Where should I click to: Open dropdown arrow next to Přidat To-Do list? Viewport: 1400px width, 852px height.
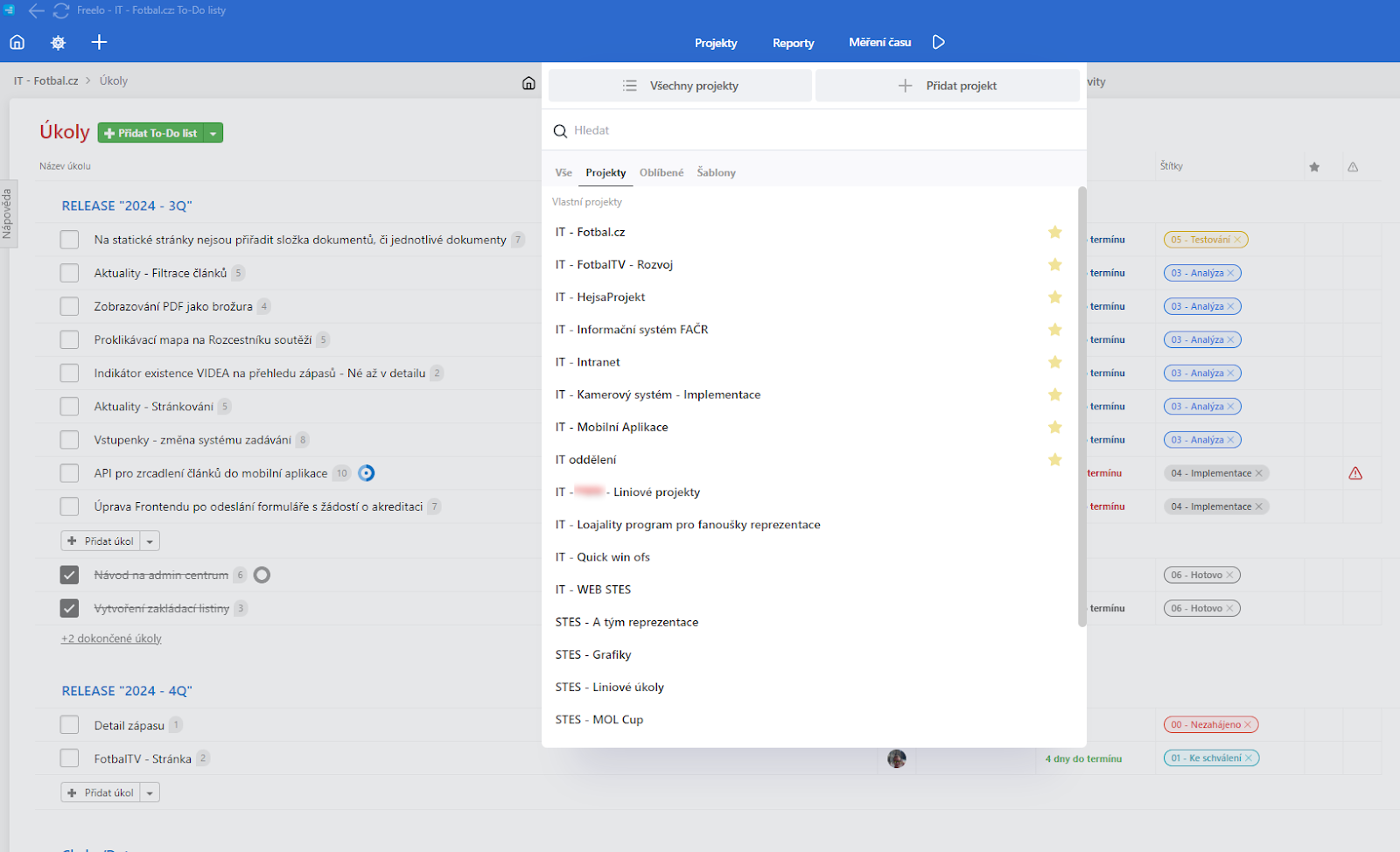[x=213, y=133]
